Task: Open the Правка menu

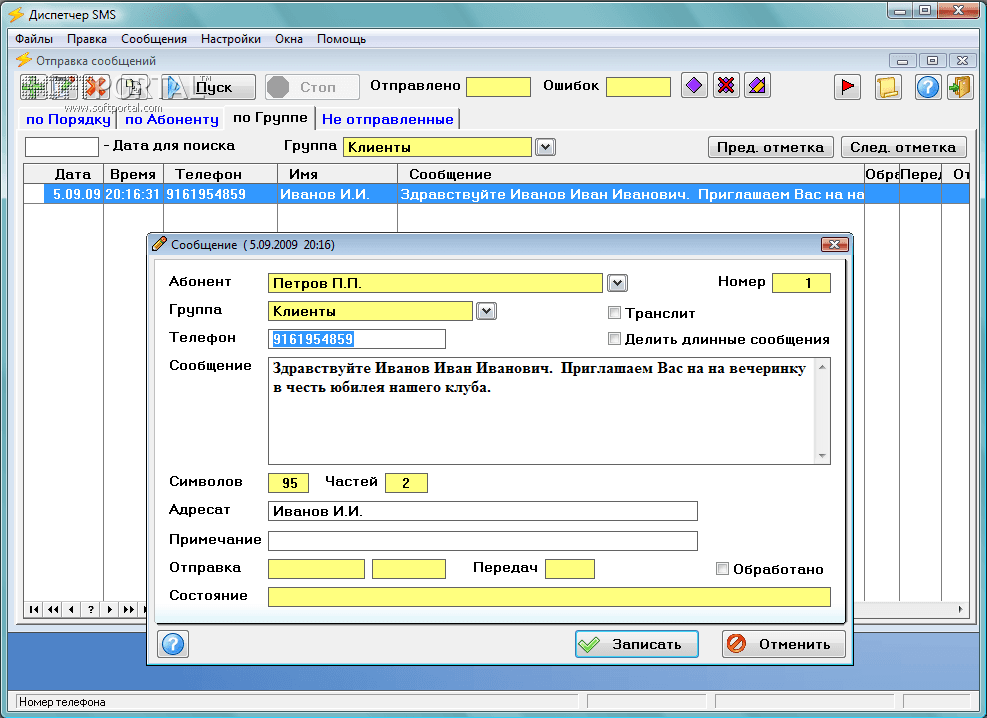Action: tap(87, 39)
